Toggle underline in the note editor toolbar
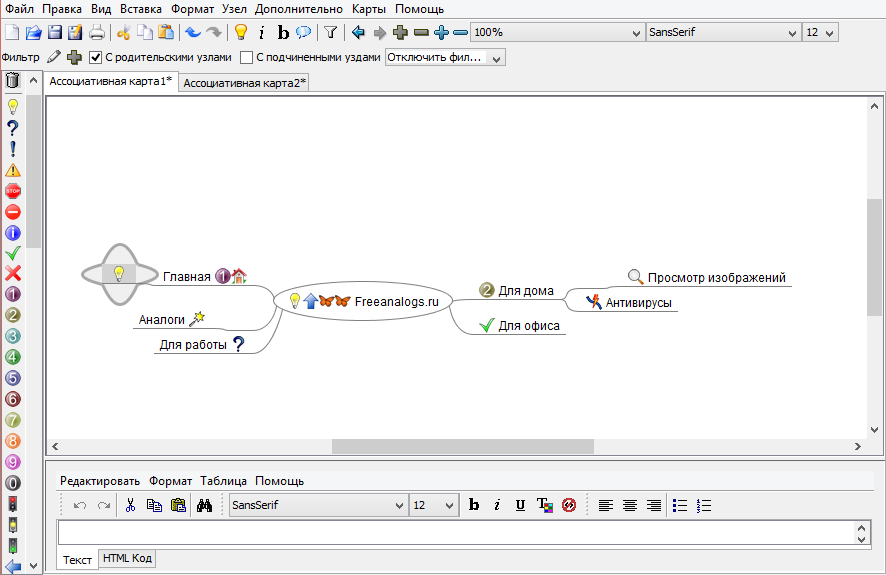The image size is (886, 575). pos(520,505)
